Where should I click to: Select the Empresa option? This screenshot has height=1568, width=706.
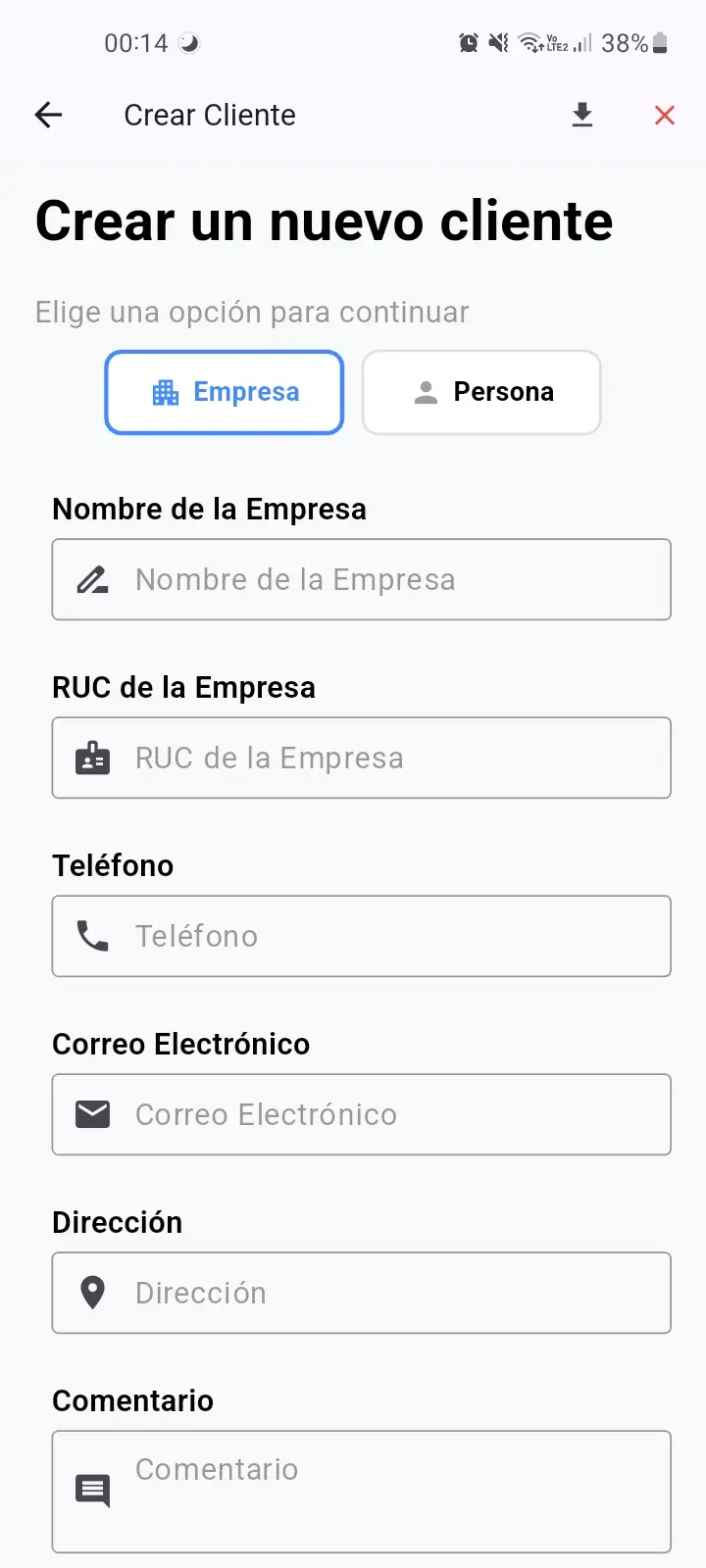pyautogui.click(x=225, y=392)
